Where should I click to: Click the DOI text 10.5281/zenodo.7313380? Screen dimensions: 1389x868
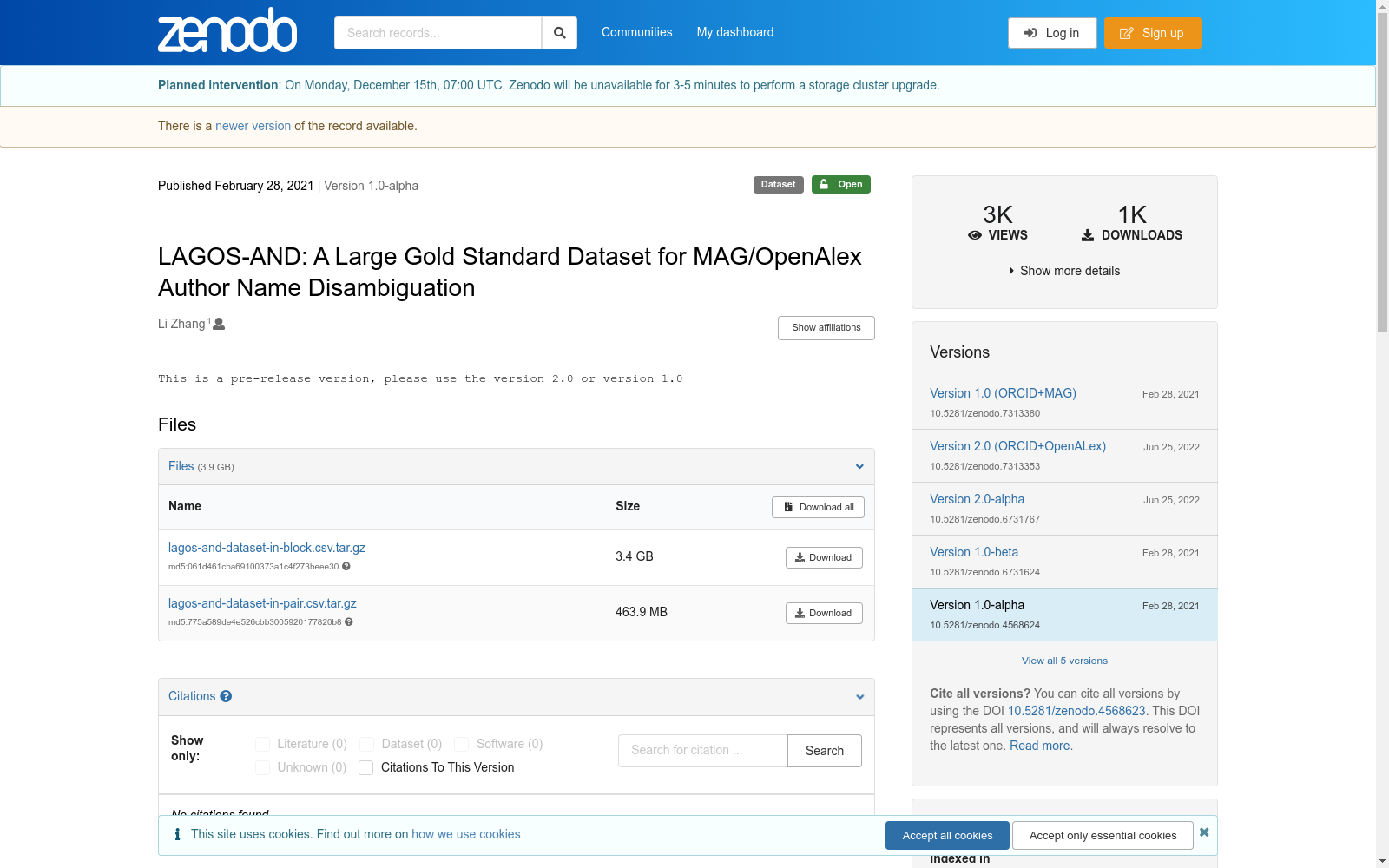point(985,413)
